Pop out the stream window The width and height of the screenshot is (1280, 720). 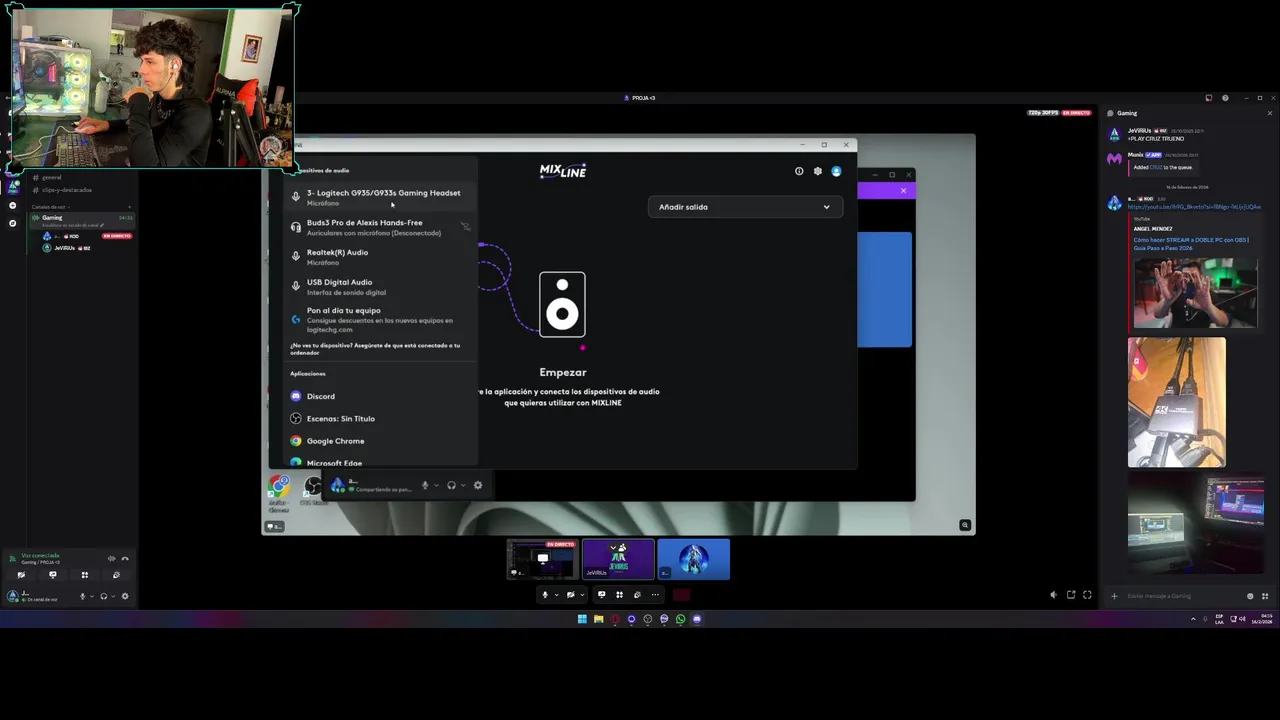coord(1070,595)
